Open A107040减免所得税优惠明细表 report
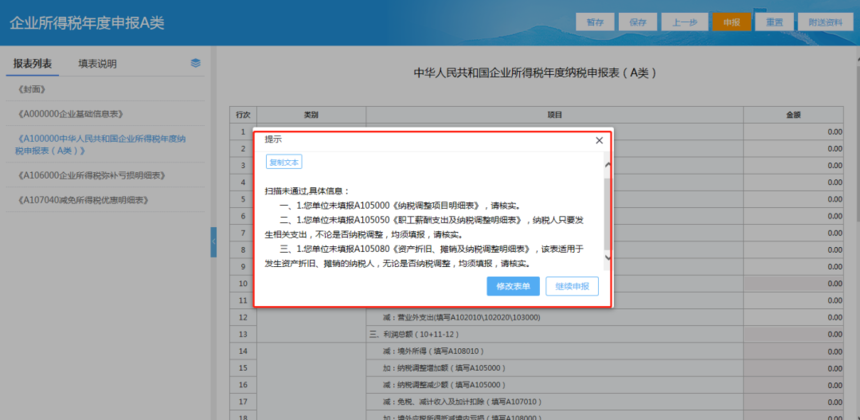860x420 pixels. (x=83, y=201)
